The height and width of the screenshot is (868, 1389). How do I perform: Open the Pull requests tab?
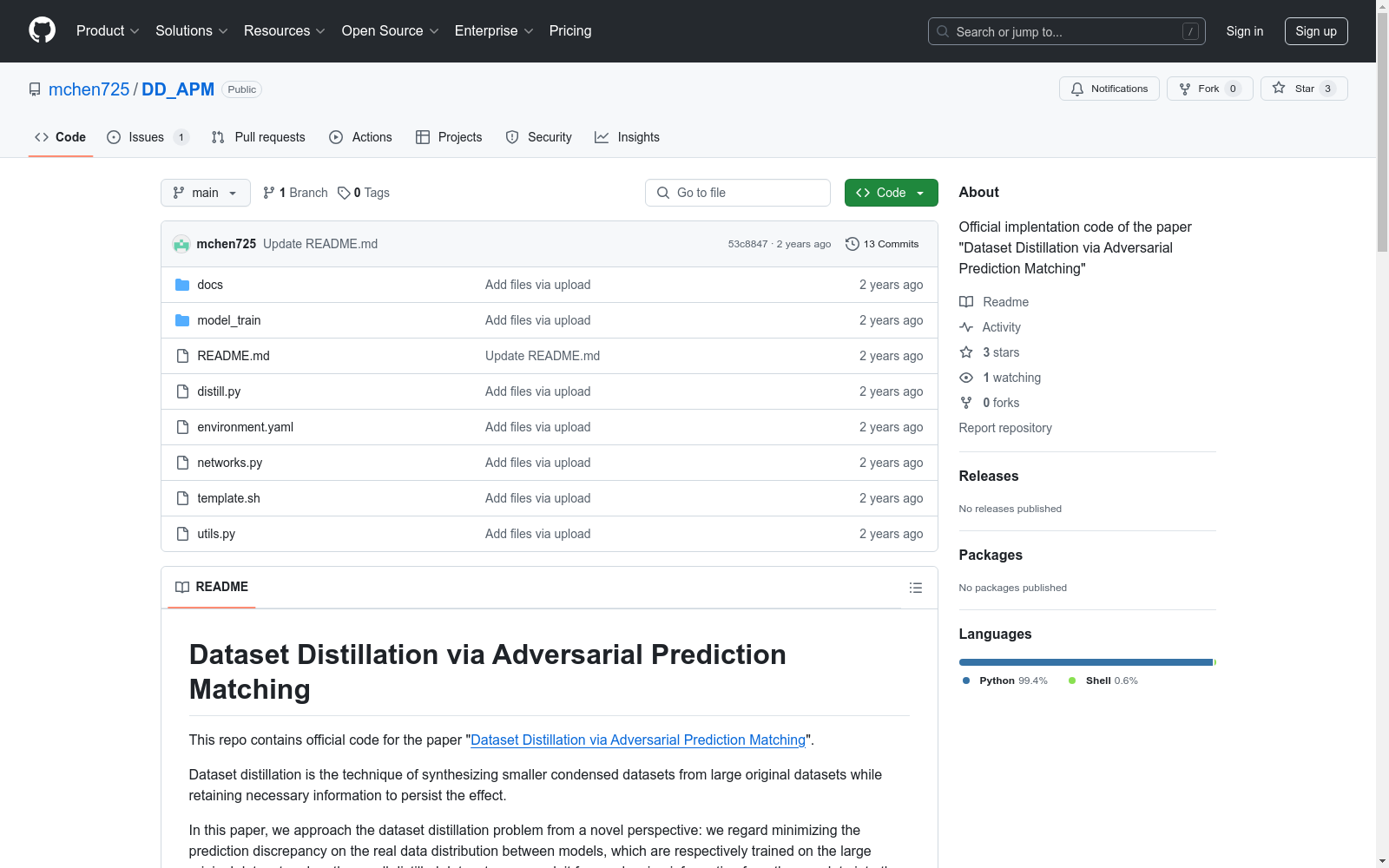click(259, 137)
